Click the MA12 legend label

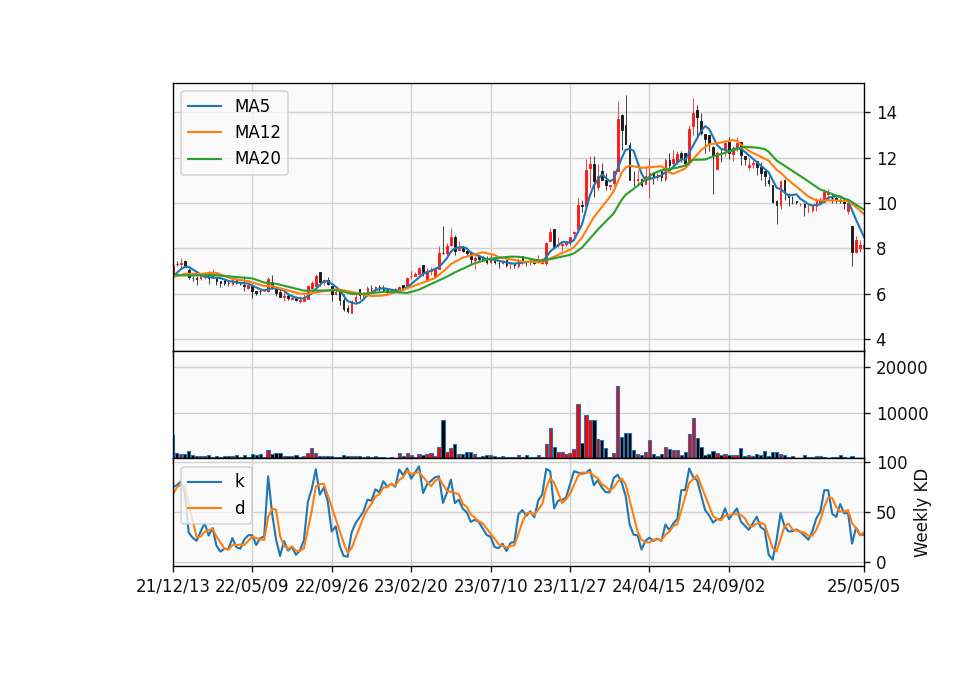pyautogui.click(x=257, y=132)
